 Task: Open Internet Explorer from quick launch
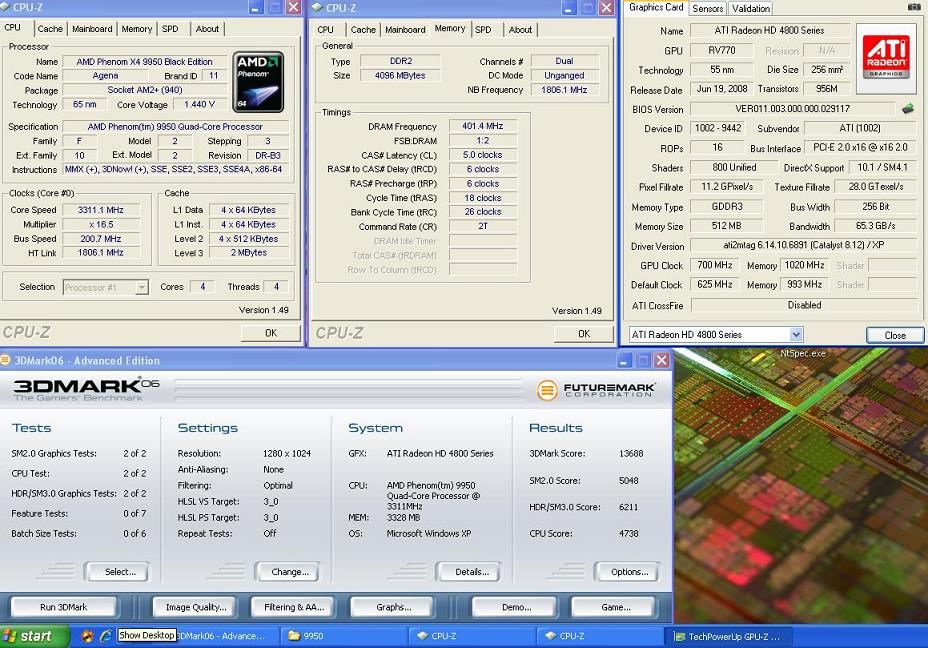[x=105, y=636]
